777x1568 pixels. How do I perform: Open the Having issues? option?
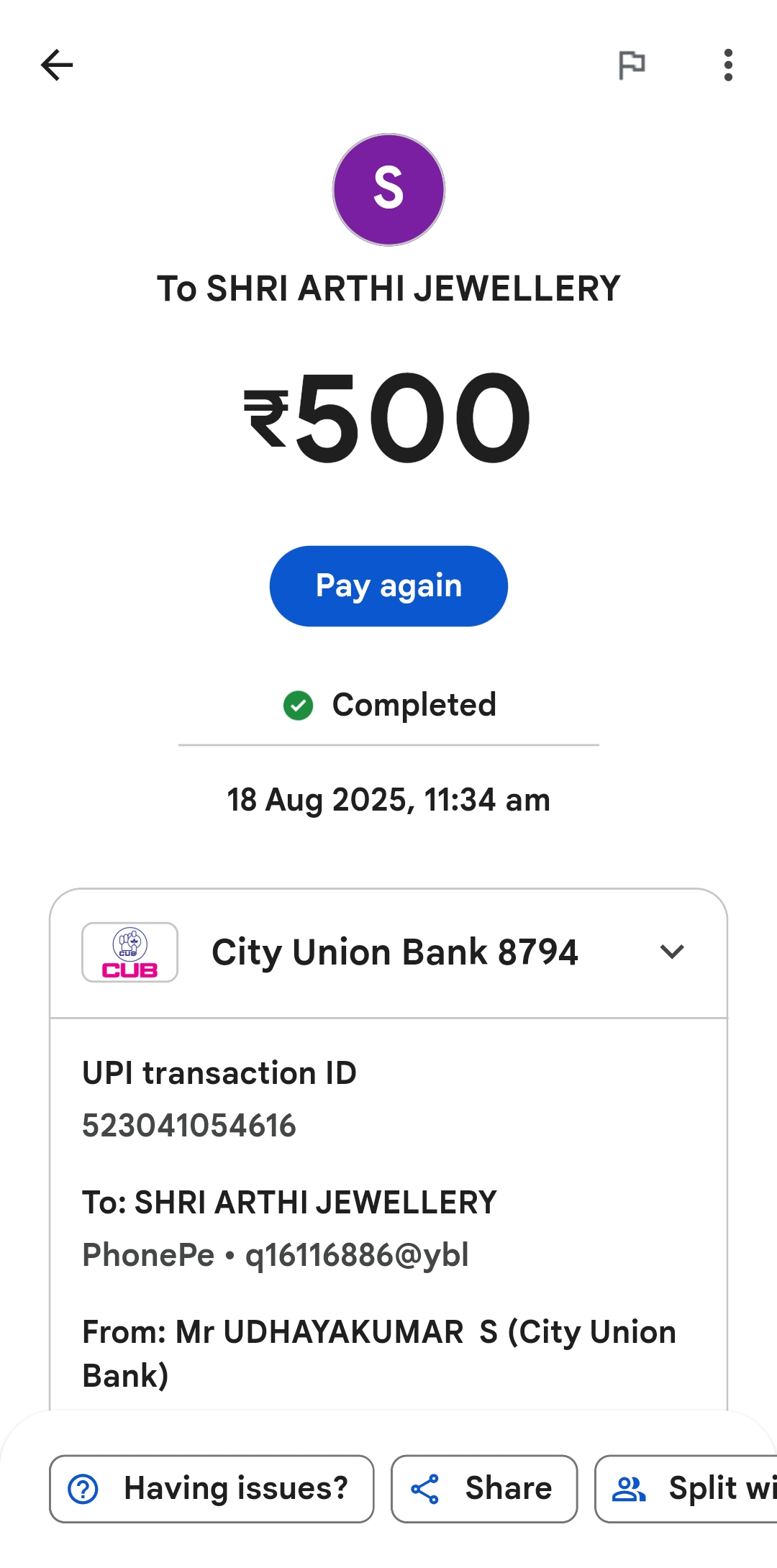point(236,1489)
